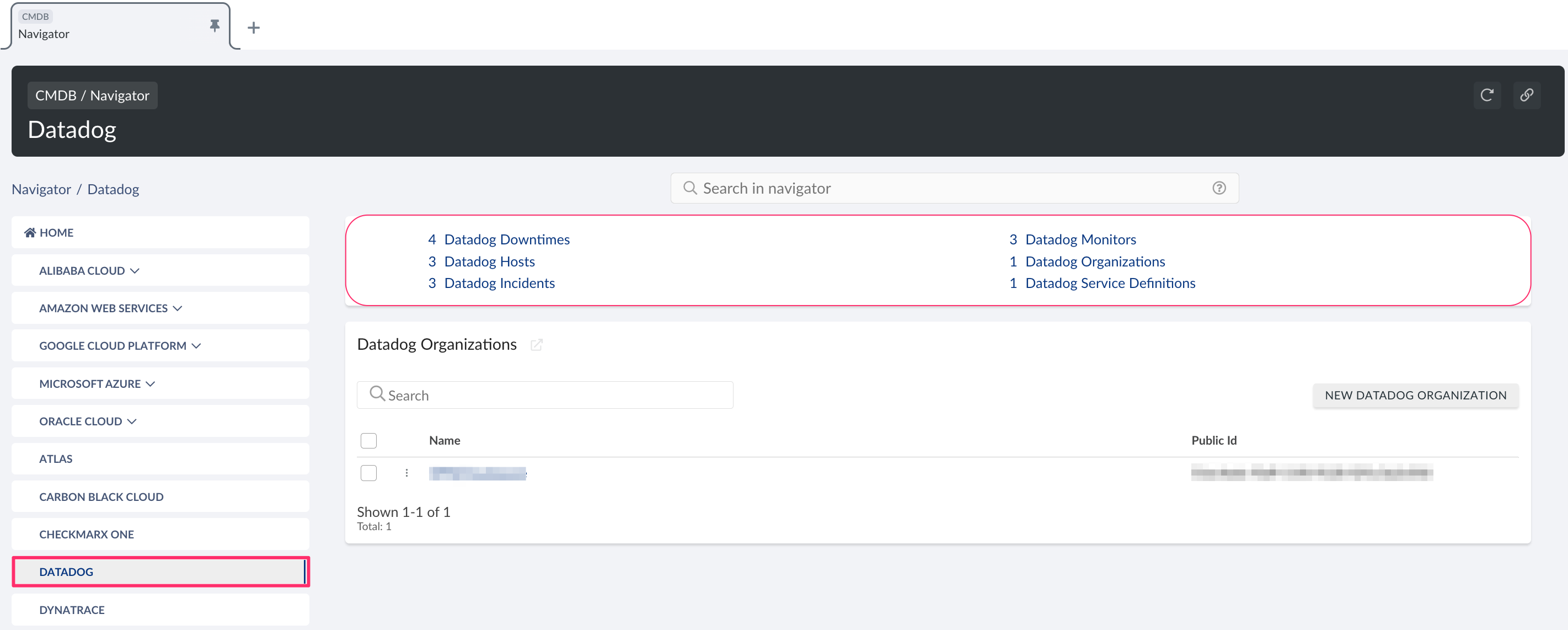Click the 'Total: 1' text
Image resolution: width=1568 pixels, height=630 pixels.
click(374, 526)
